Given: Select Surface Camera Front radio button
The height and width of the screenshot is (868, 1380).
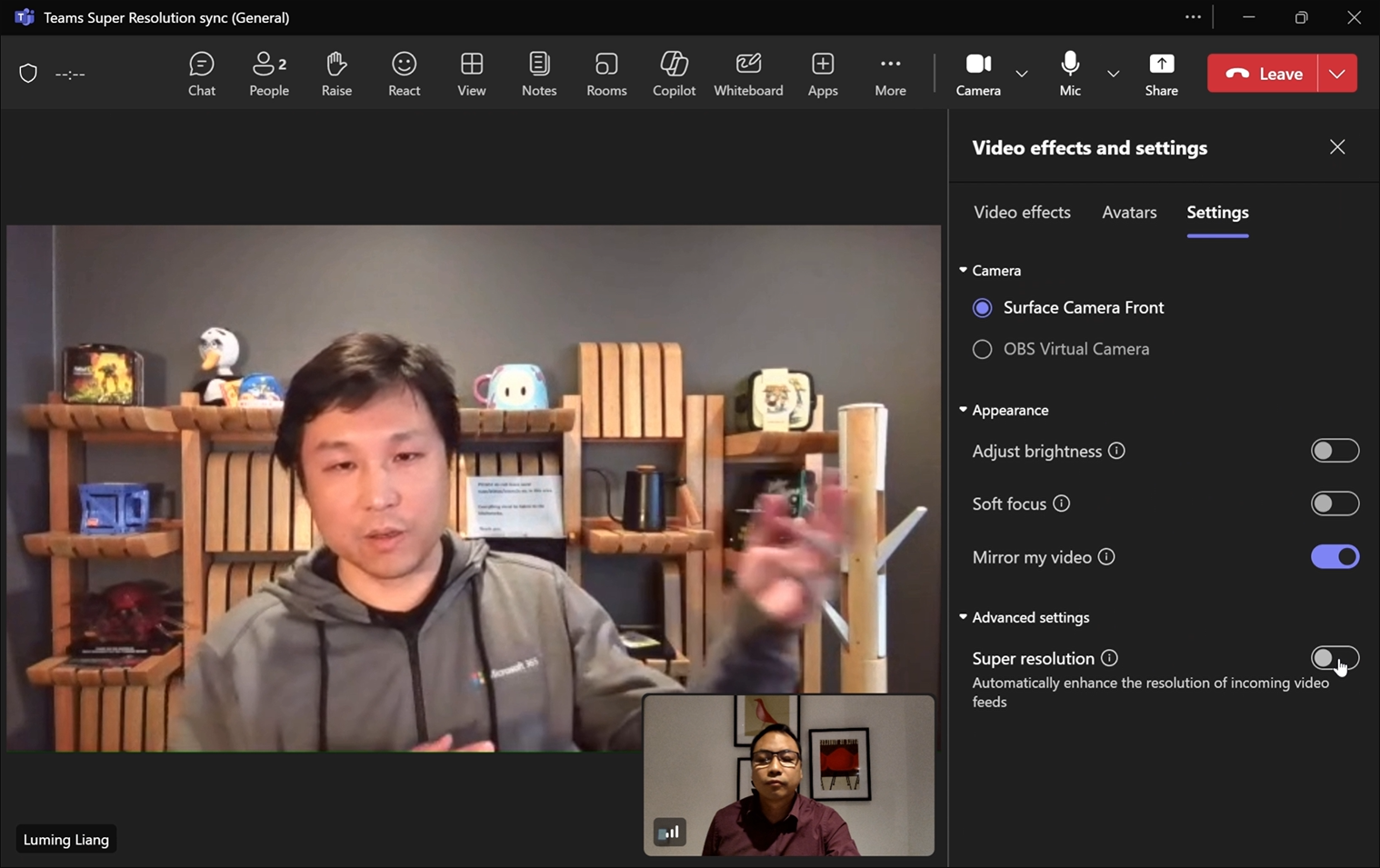Looking at the screenshot, I should (x=982, y=308).
